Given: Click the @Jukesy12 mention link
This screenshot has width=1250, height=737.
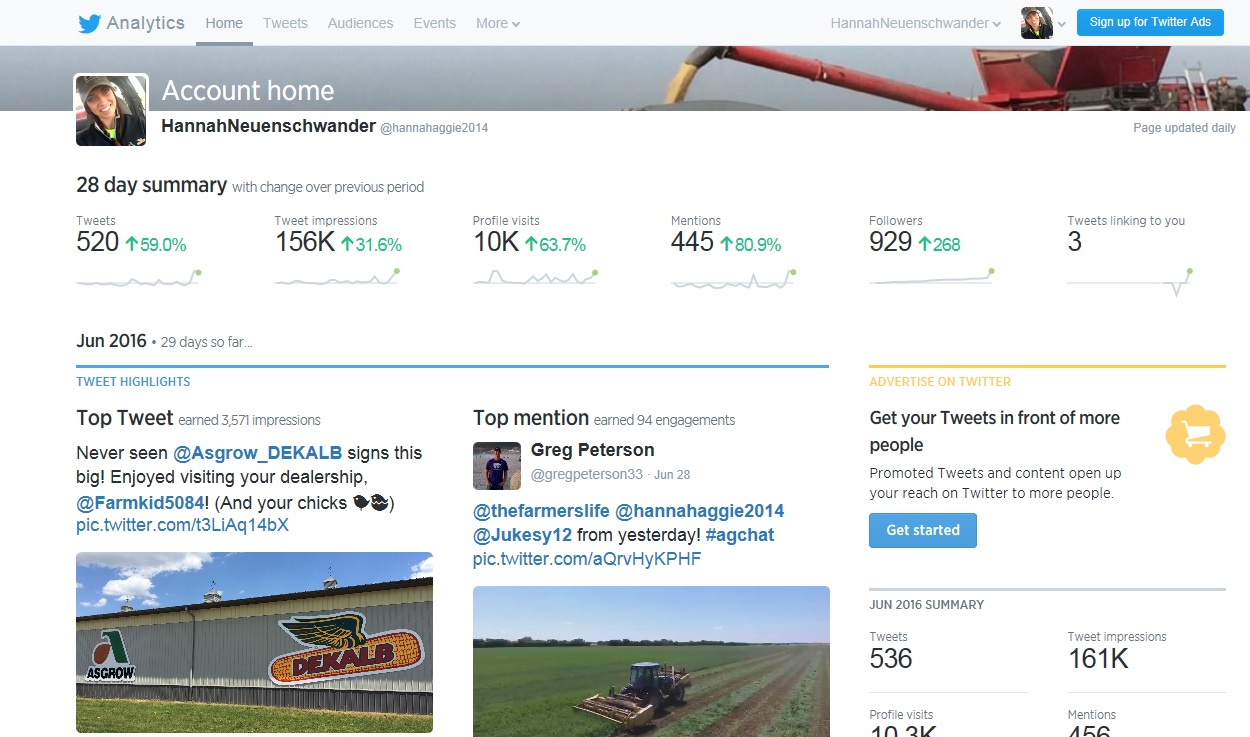Looking at the screenshot, I should coord(522,535).
